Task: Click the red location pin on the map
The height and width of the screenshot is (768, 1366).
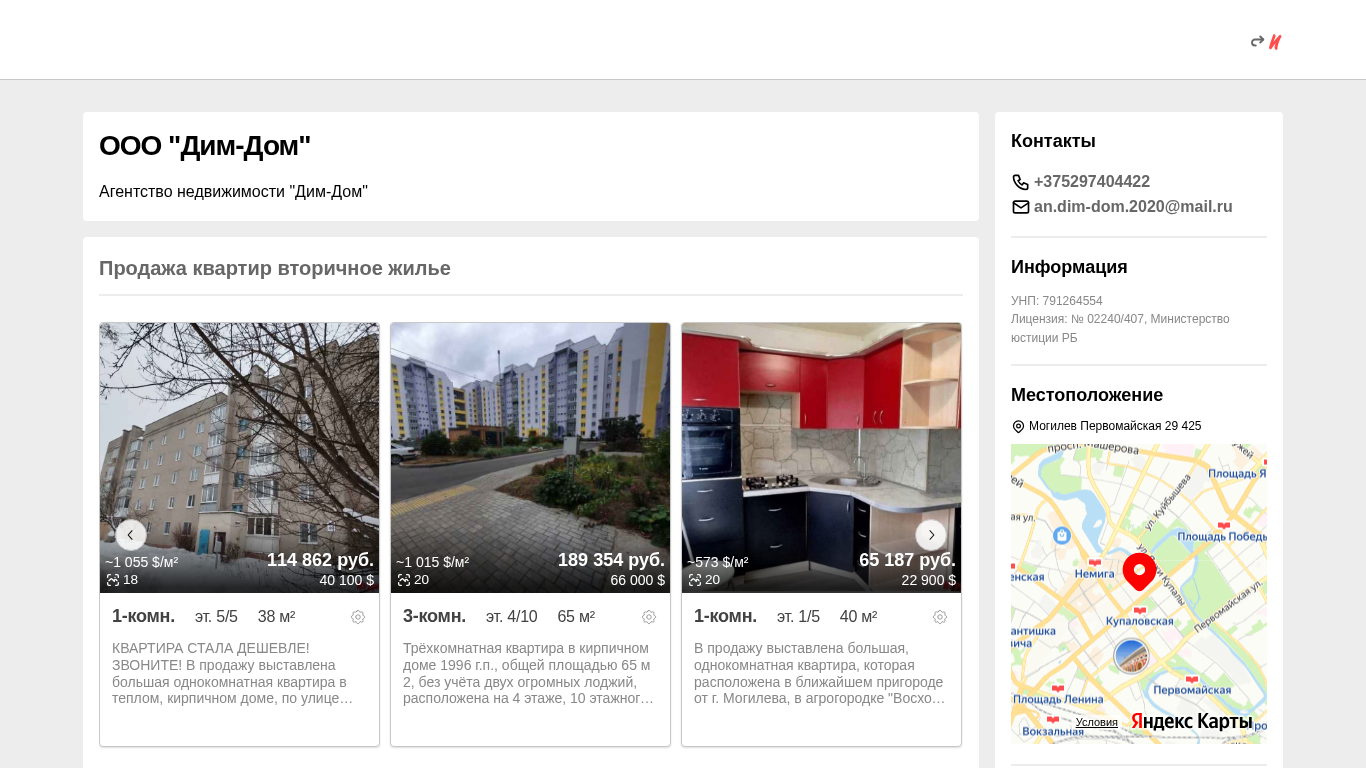Action: point(1139,572)
